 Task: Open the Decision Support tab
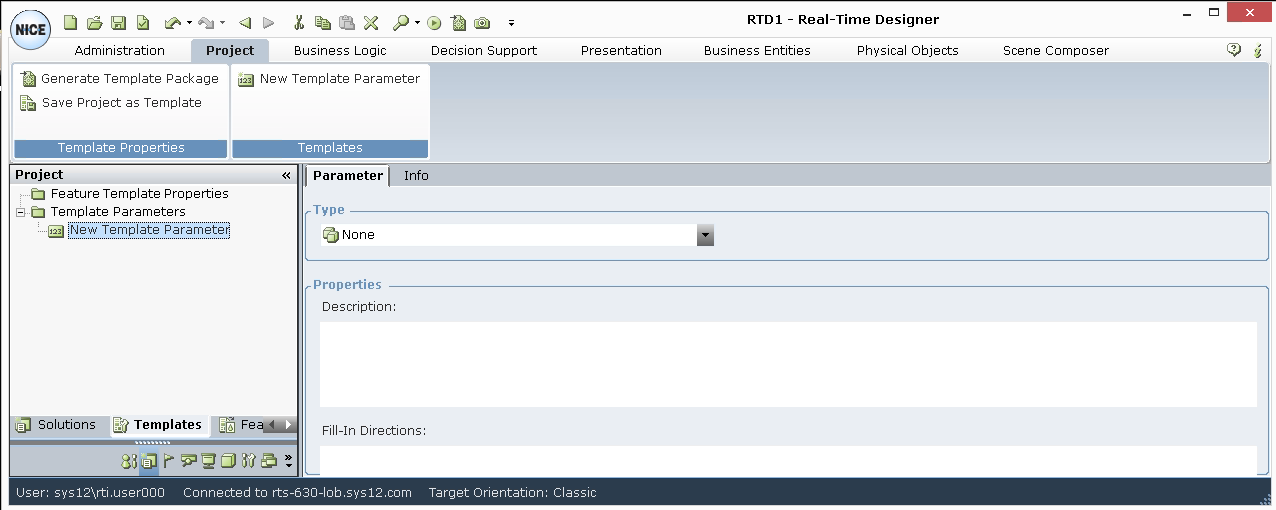click(x=484, y=50)
